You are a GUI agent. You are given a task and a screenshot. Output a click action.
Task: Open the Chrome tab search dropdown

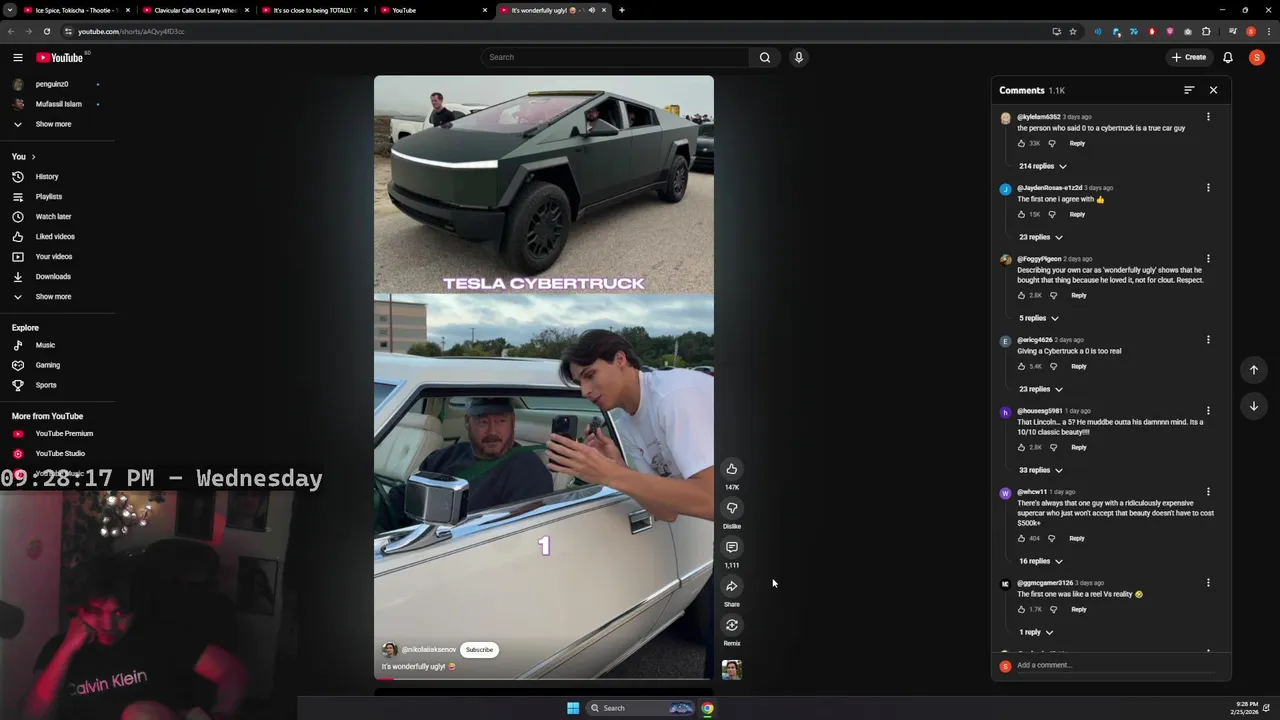[x=9, y=10]
